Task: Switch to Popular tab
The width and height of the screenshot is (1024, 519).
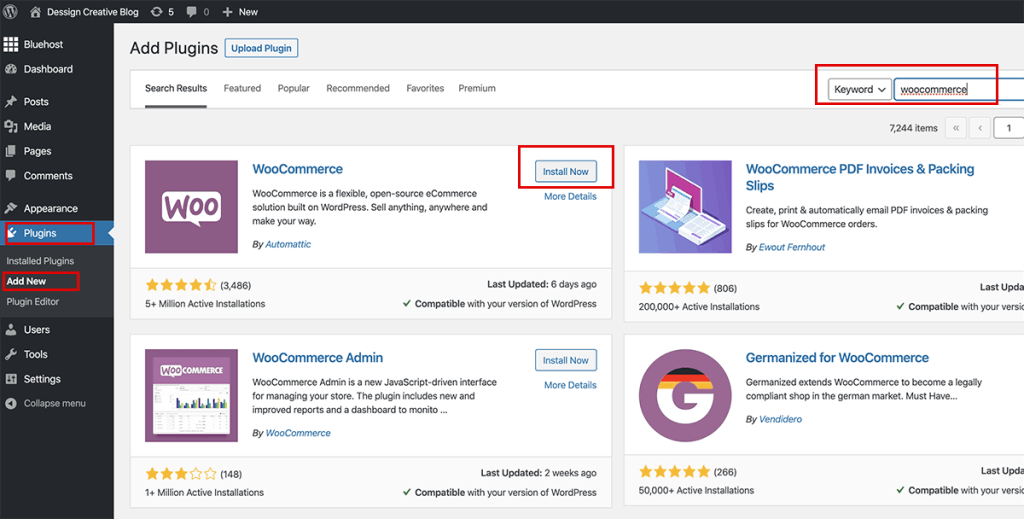Action: coord(293,88)
